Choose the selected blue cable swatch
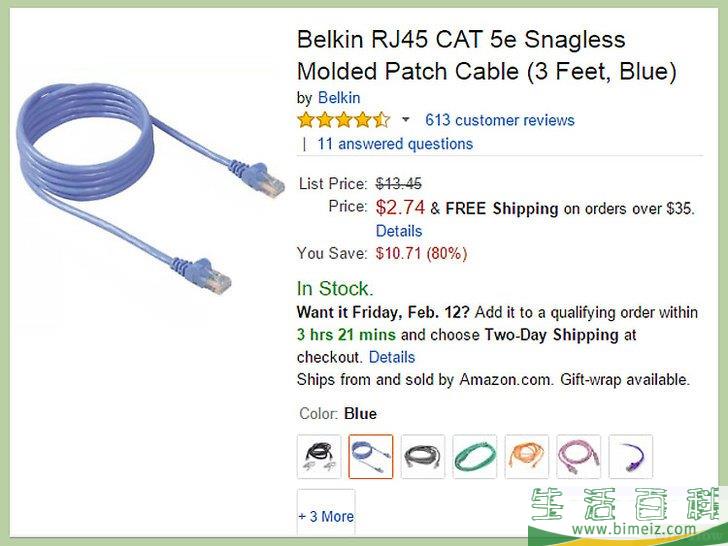The width and height of the screenshot is (728, 546). (371, 457)
